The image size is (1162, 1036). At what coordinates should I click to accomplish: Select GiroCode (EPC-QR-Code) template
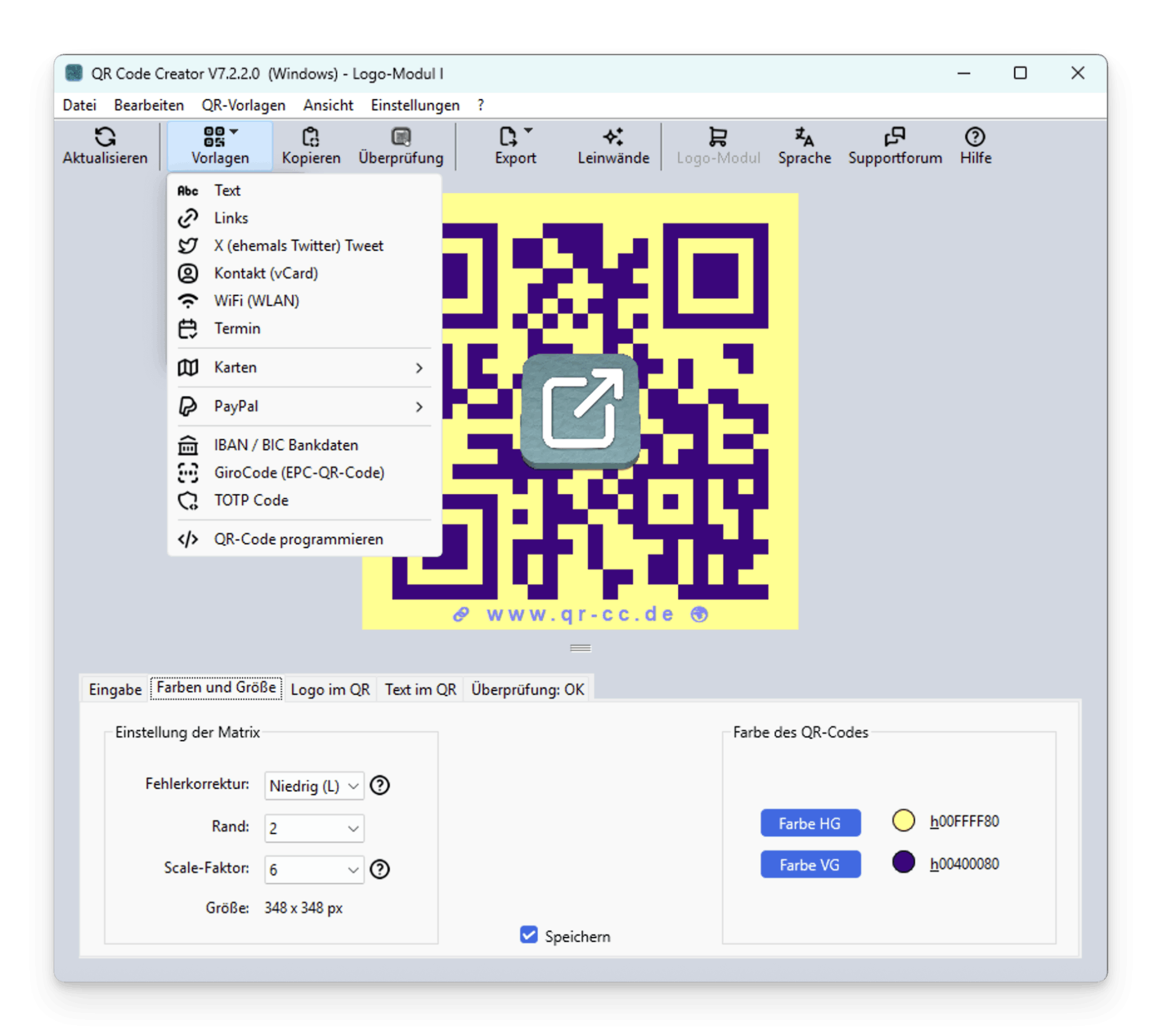tap(304, 473)
